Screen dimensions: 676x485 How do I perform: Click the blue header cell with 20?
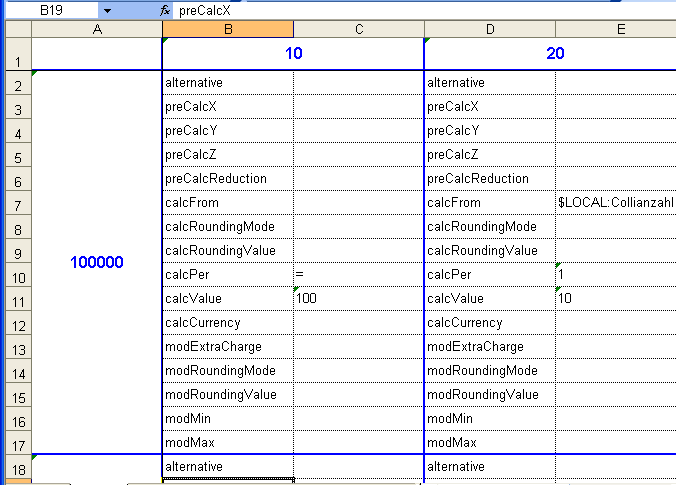pyautogui.click(x=554, y=53)
